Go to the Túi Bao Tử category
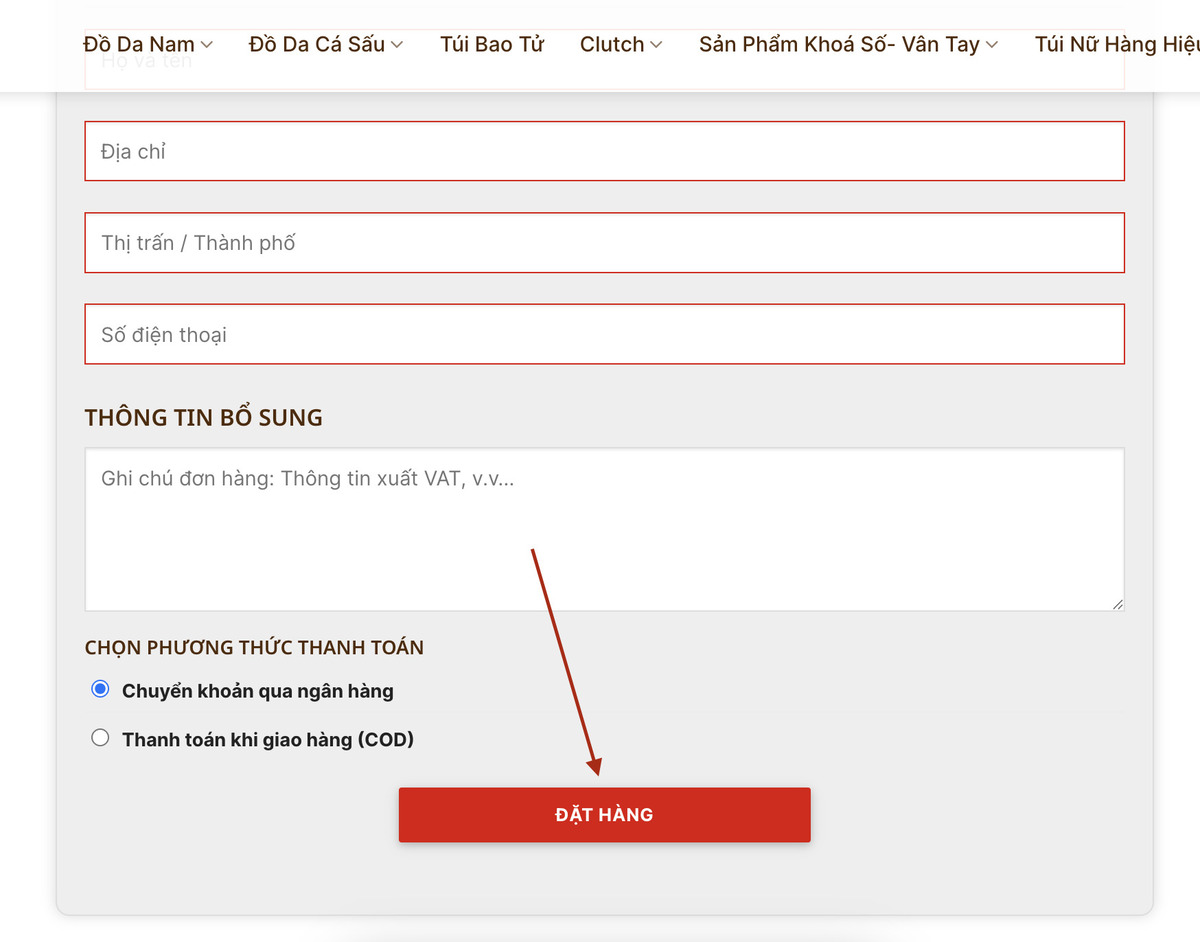 [x=492, y=44]
